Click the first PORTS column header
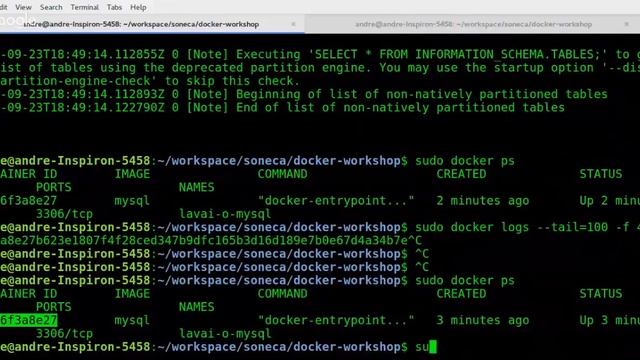640x360 pixels. coord(53,187)
